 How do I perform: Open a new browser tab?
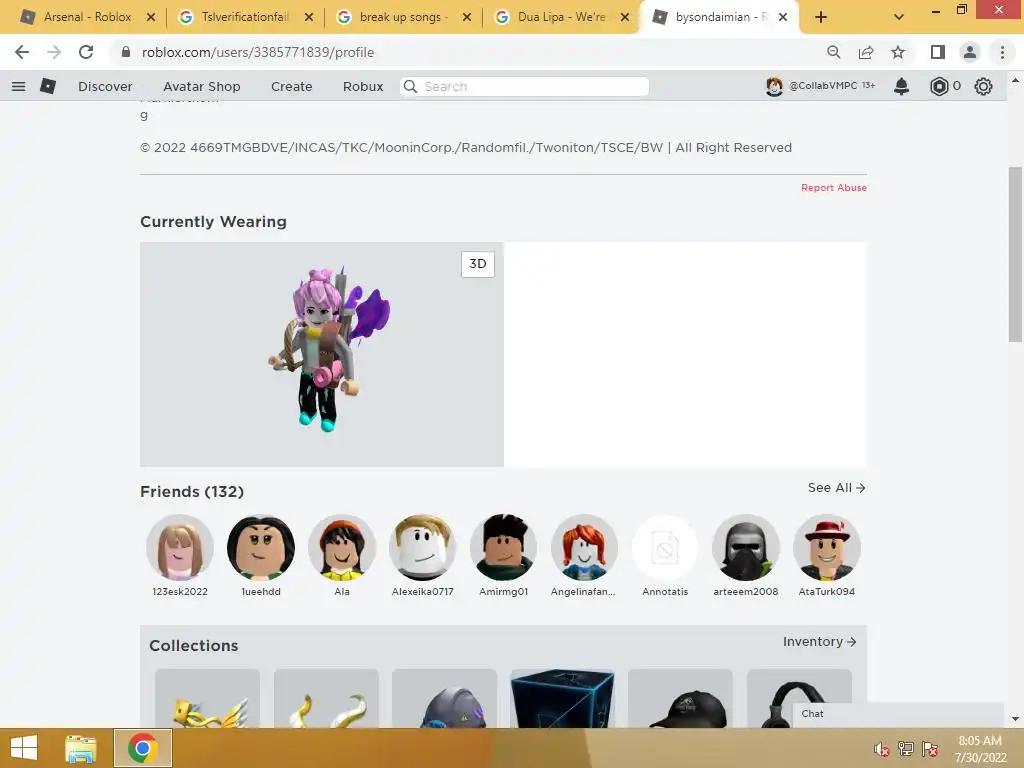[x=821, y=18]
